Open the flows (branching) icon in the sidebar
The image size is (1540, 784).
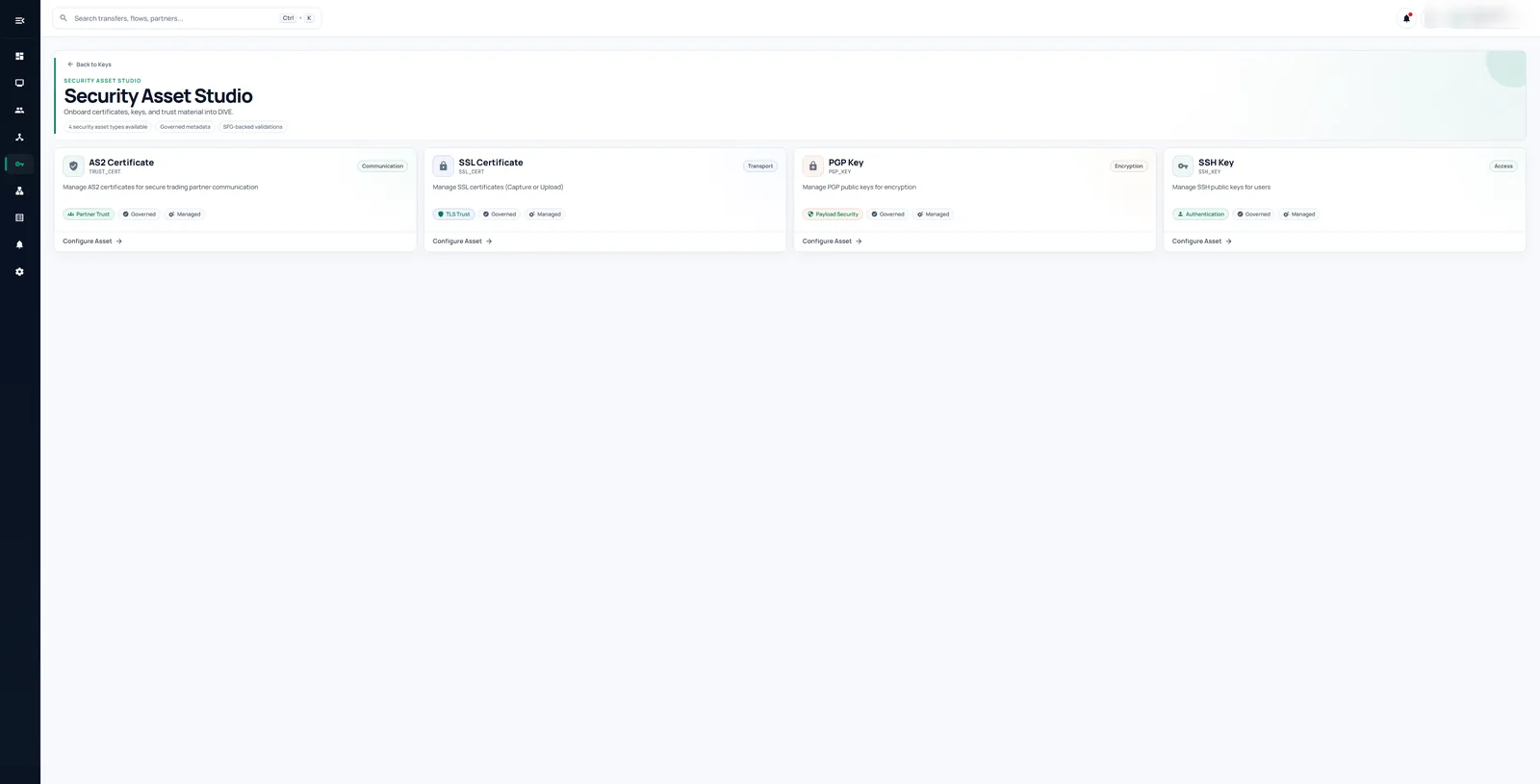(x=19, y=137)
